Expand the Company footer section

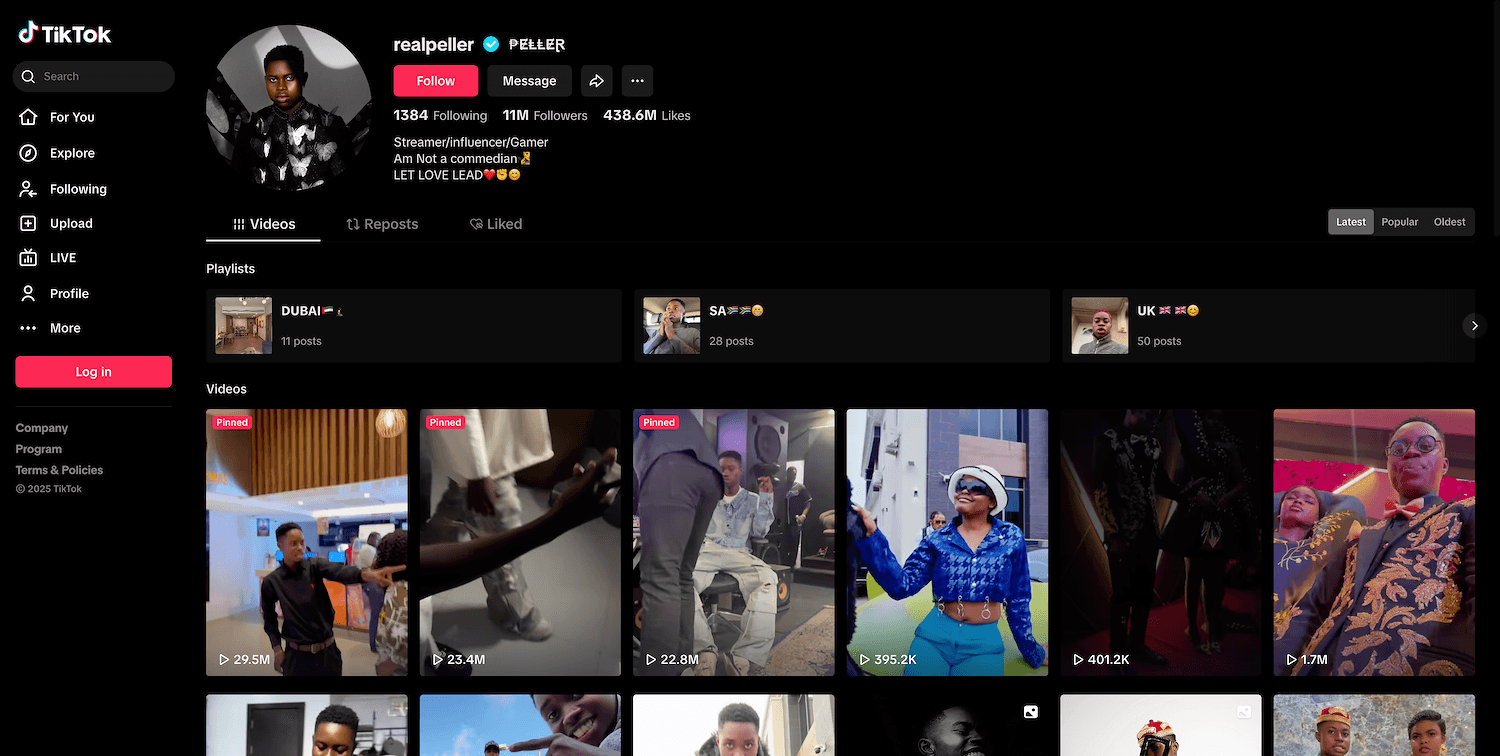click(42, 428)
